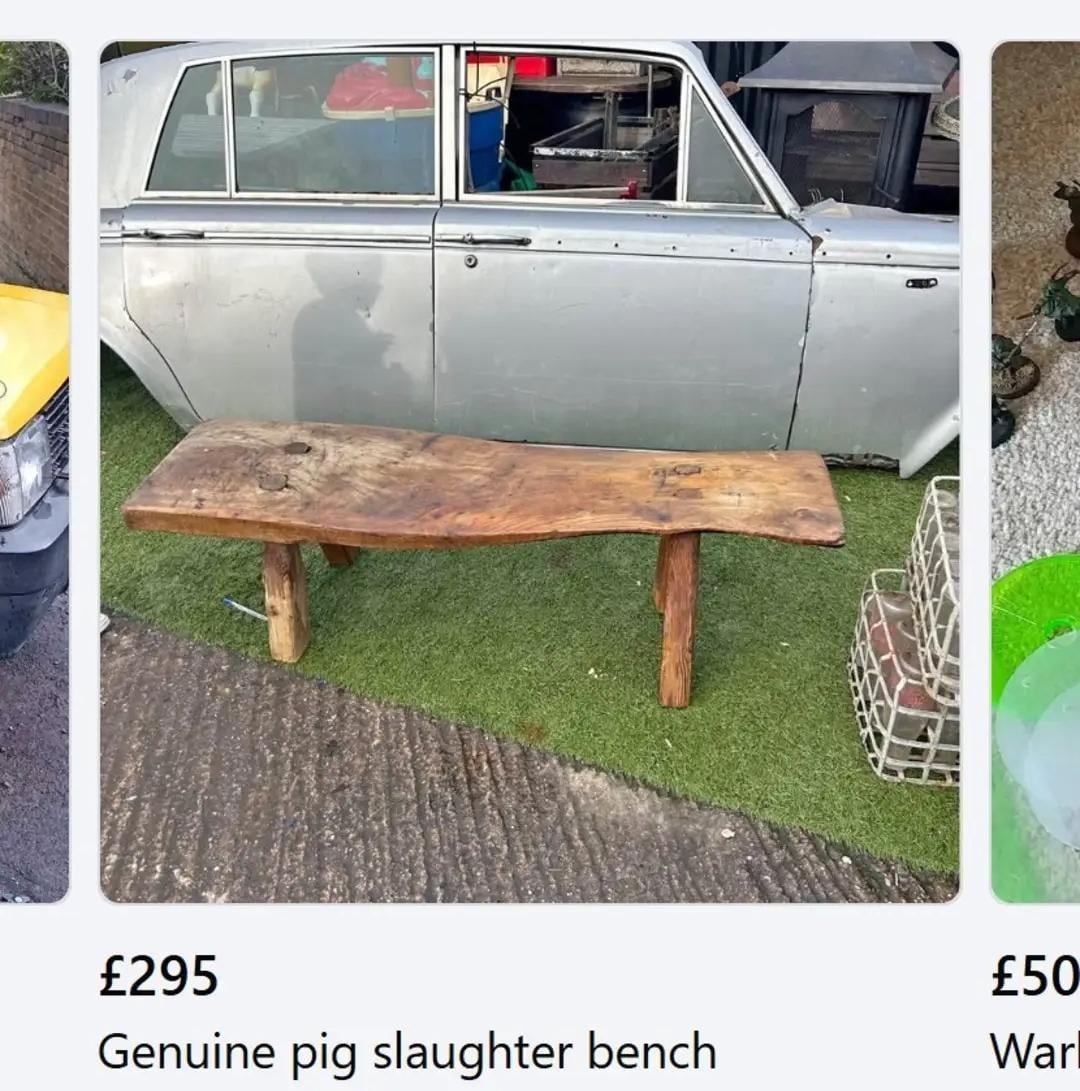Open the pig slaughter bench listing photo
The height and width of the screenshot is (1091, 1080).
tap(530, 472)
